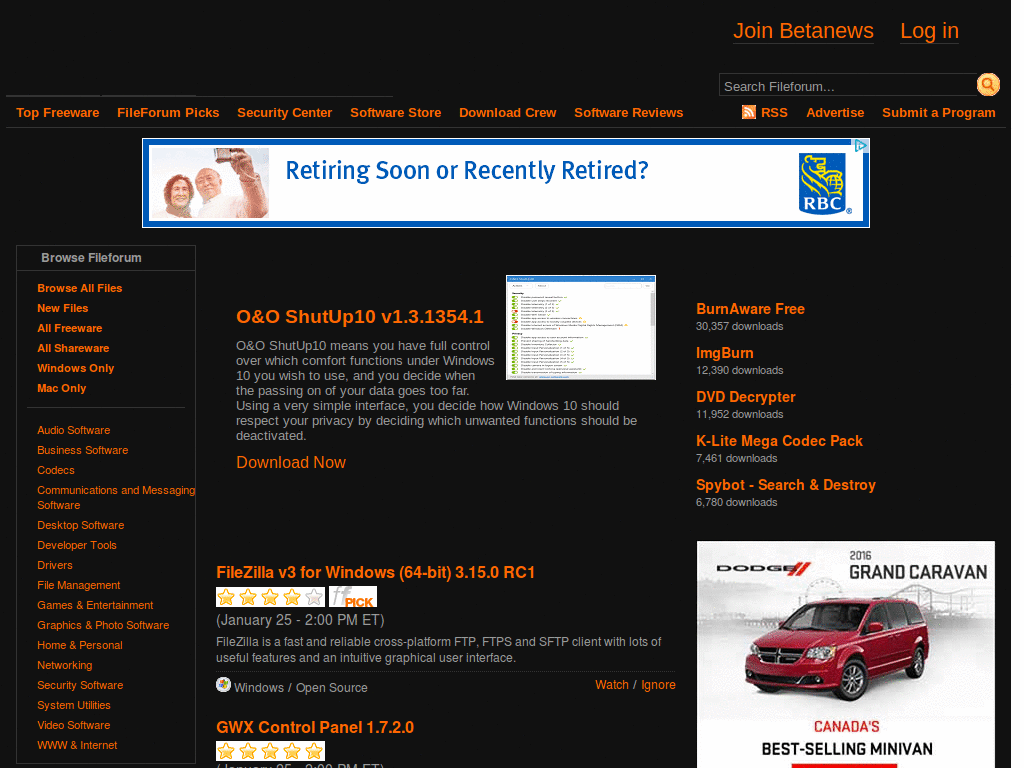The height and width of the screenshot is (768, 1024).
Task: Click the Open Source license text under FileZilla
Action: (332, 688)
